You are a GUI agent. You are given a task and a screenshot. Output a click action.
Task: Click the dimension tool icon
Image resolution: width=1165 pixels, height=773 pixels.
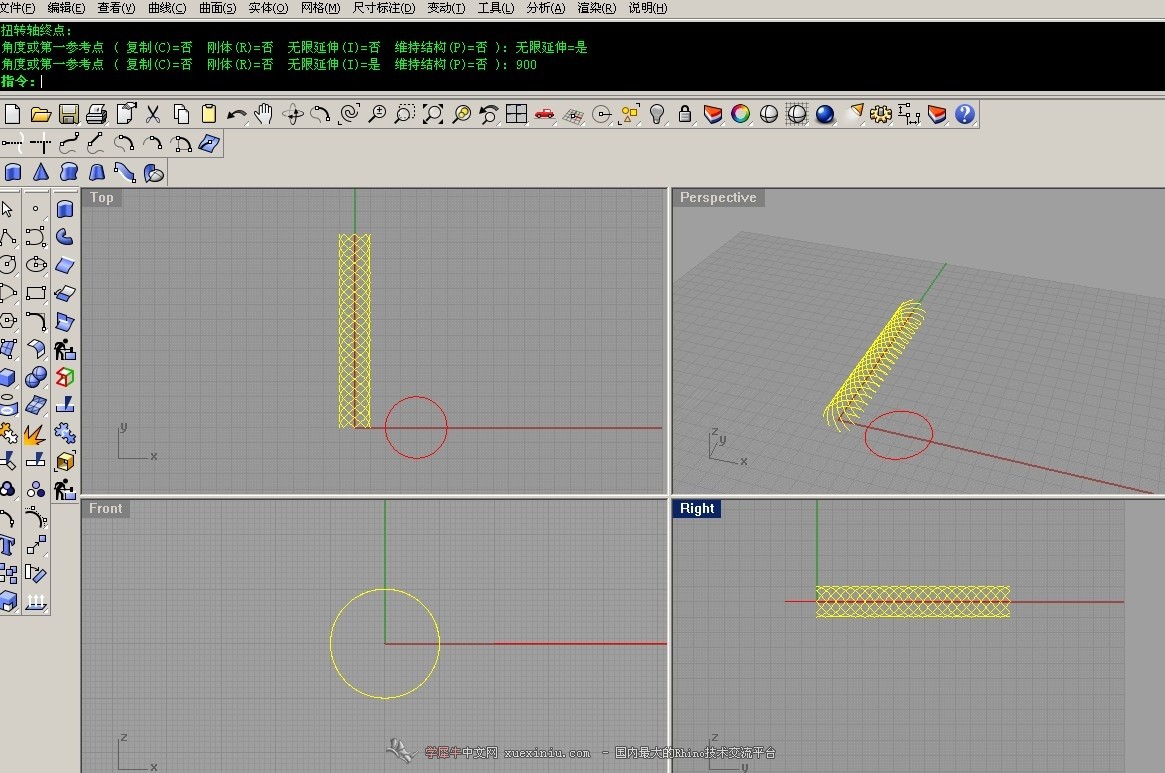click(x=909, y=114)
